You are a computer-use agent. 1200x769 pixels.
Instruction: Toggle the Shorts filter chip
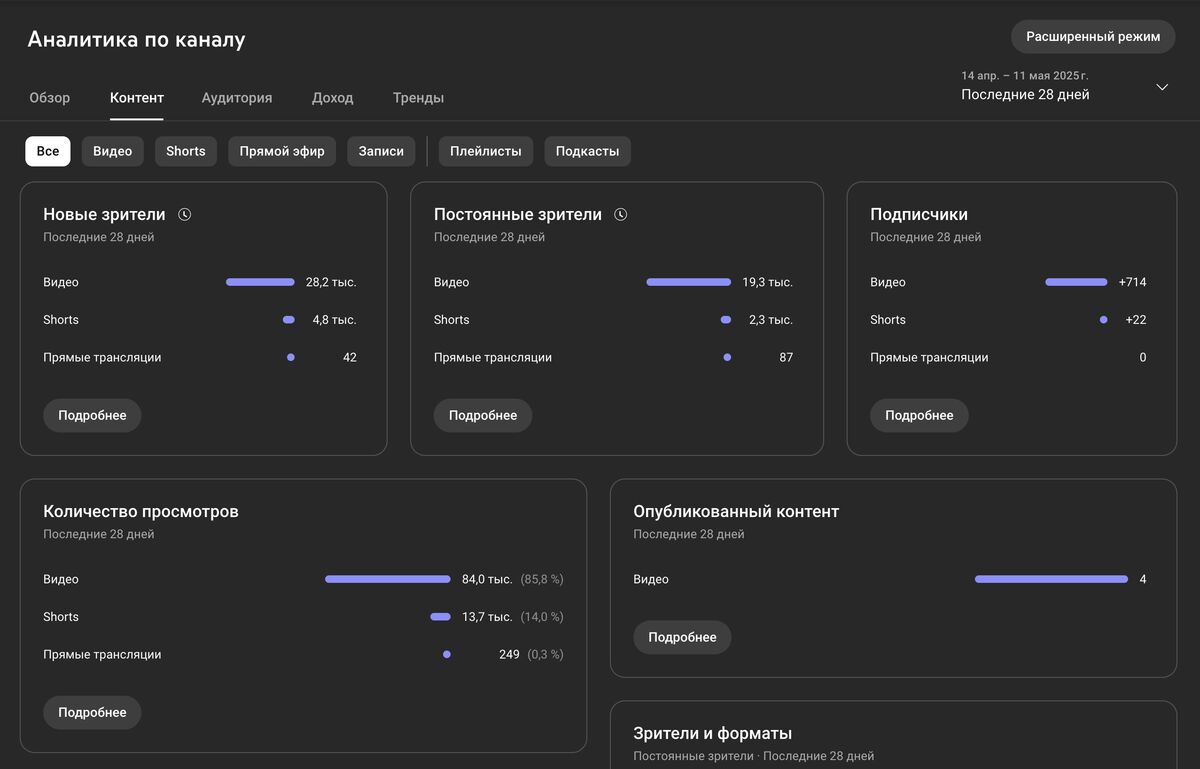[186, 151]
